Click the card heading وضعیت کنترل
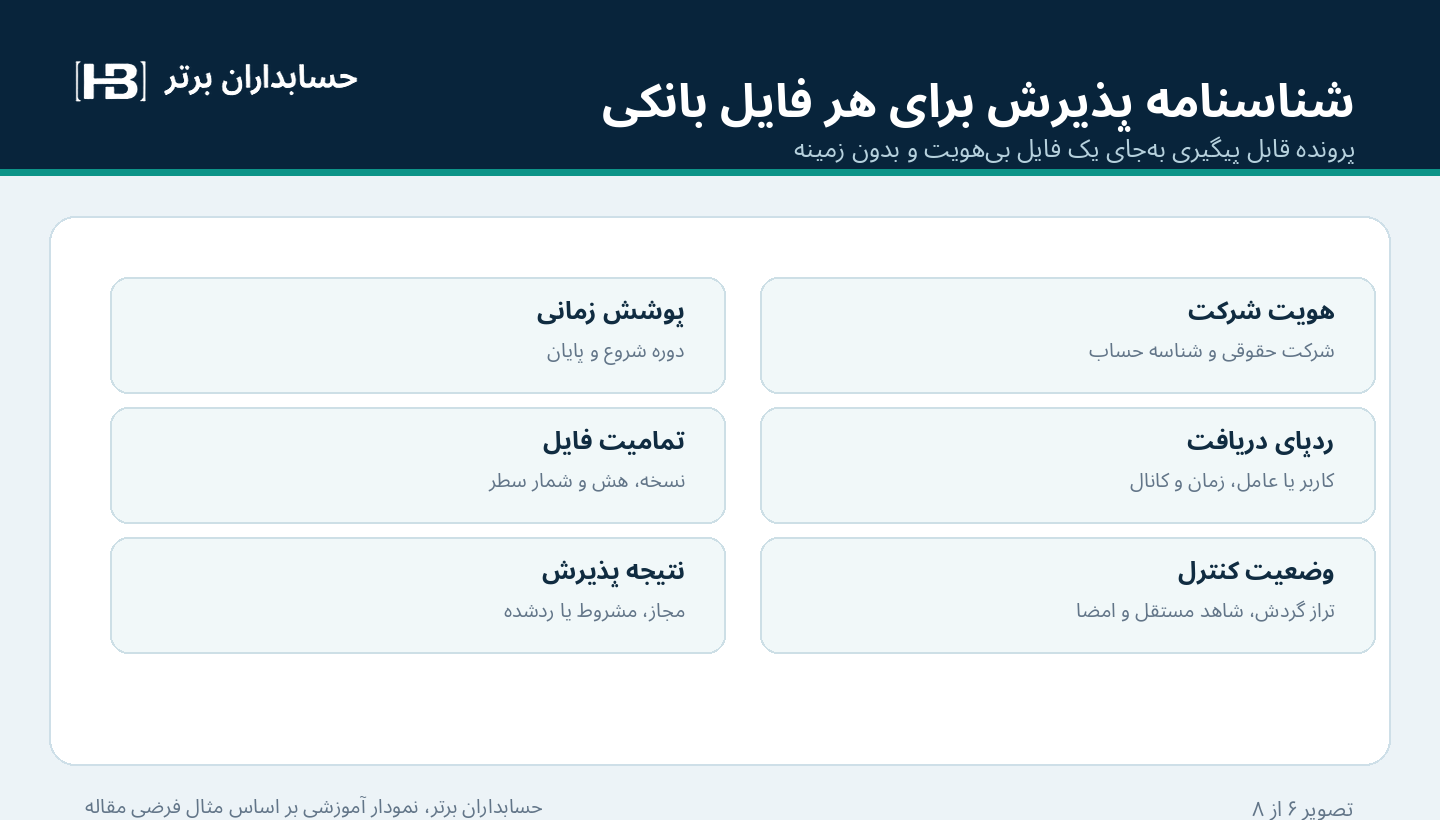The height and width of the screenshot is (820, 1440). [x=1256, y=571]
